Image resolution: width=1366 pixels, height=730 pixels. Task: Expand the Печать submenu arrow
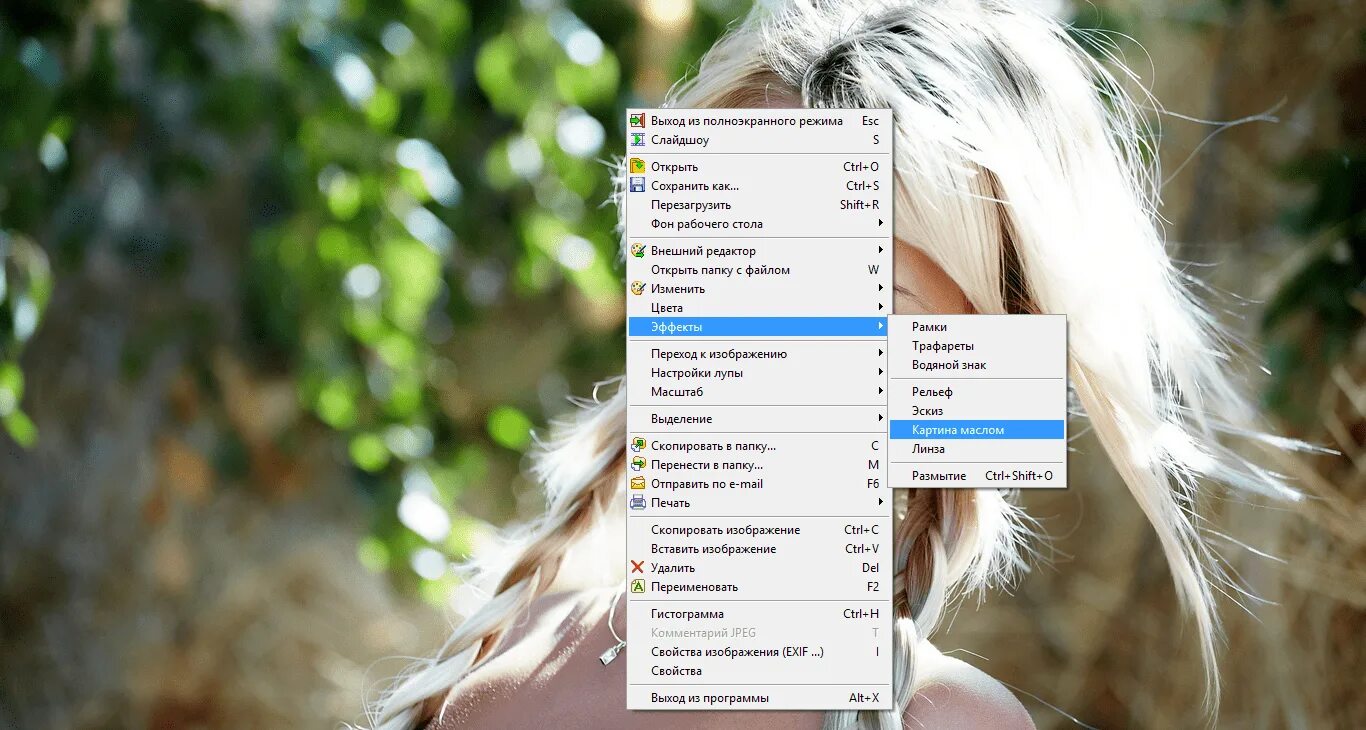click(x=881, y=502)
